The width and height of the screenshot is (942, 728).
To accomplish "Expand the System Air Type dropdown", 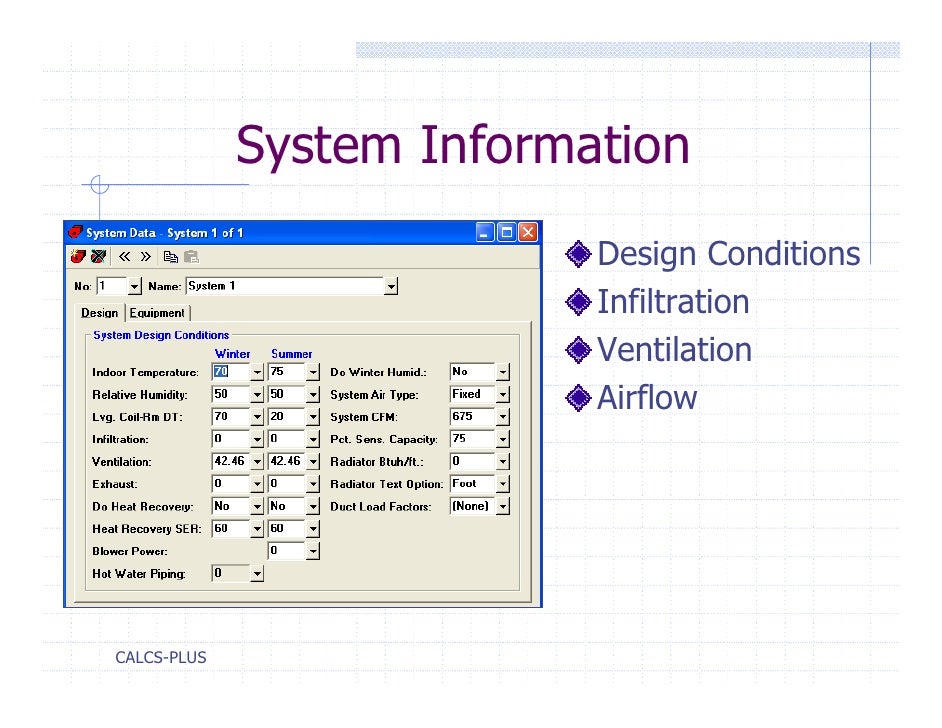I will pyautogui.click(x=503, y=395).
